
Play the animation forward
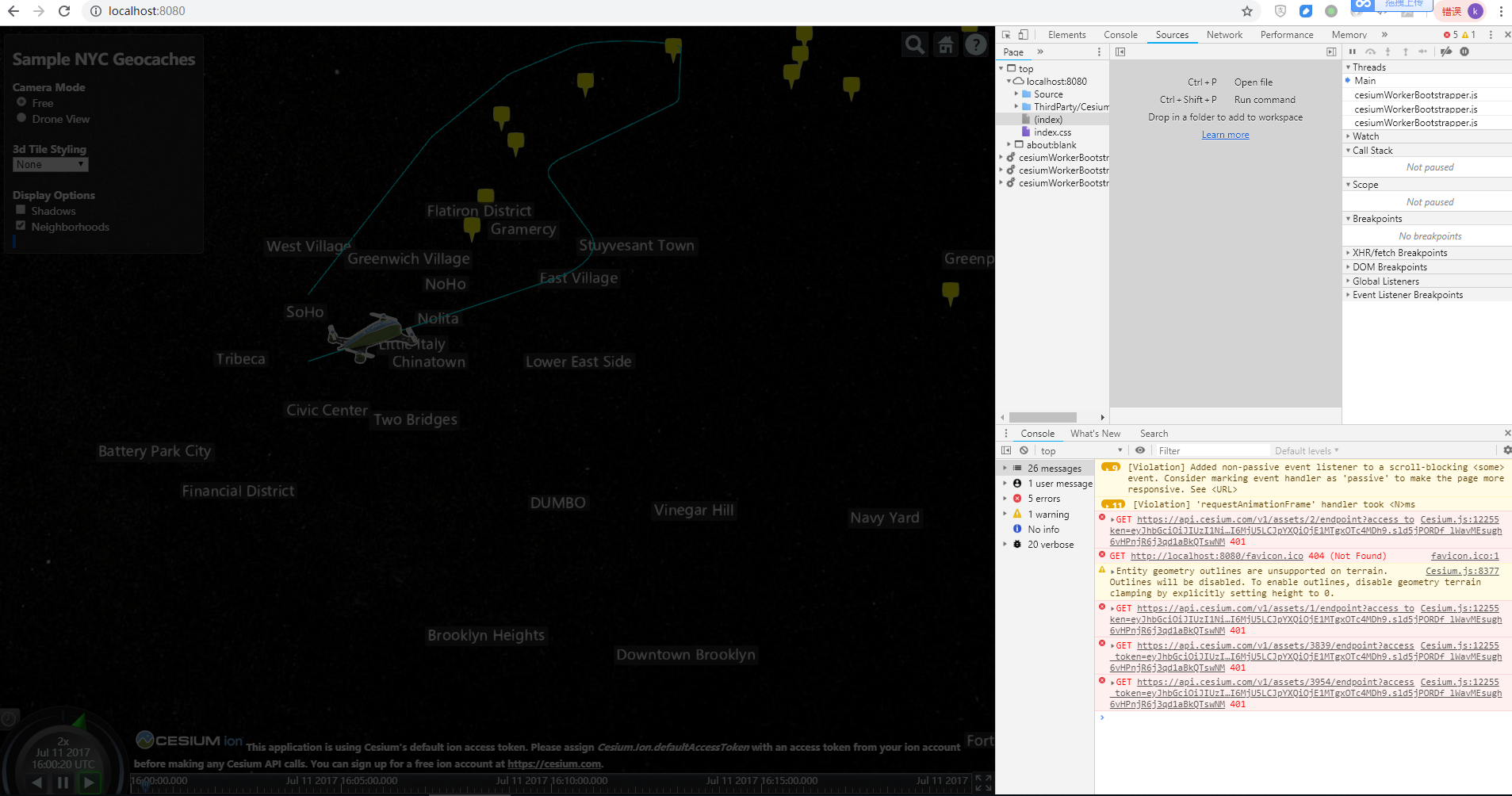(89, 783)
